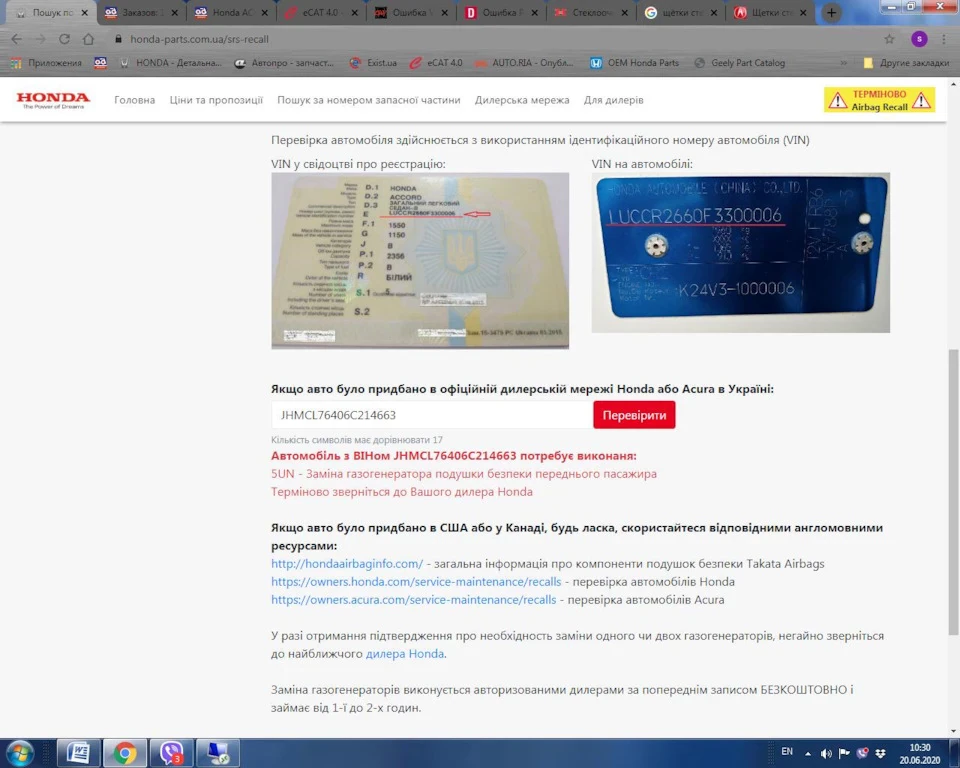Click the Action Center flag icon
This screenshot has height=768, width=960.
click(844, 753)
